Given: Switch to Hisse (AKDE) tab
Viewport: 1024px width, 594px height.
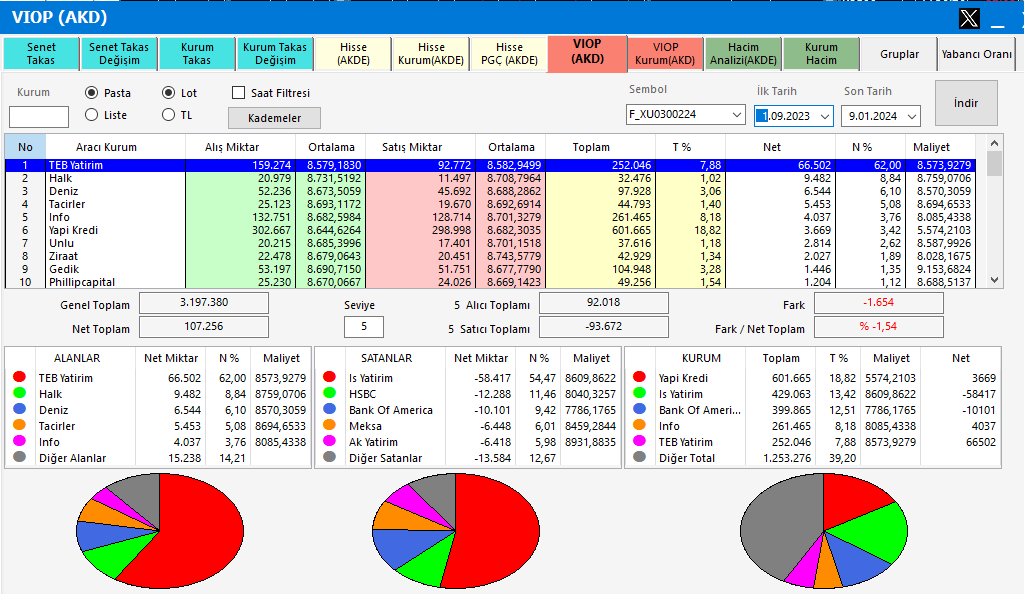Looking at the screenshot, I should coord(353,54).
